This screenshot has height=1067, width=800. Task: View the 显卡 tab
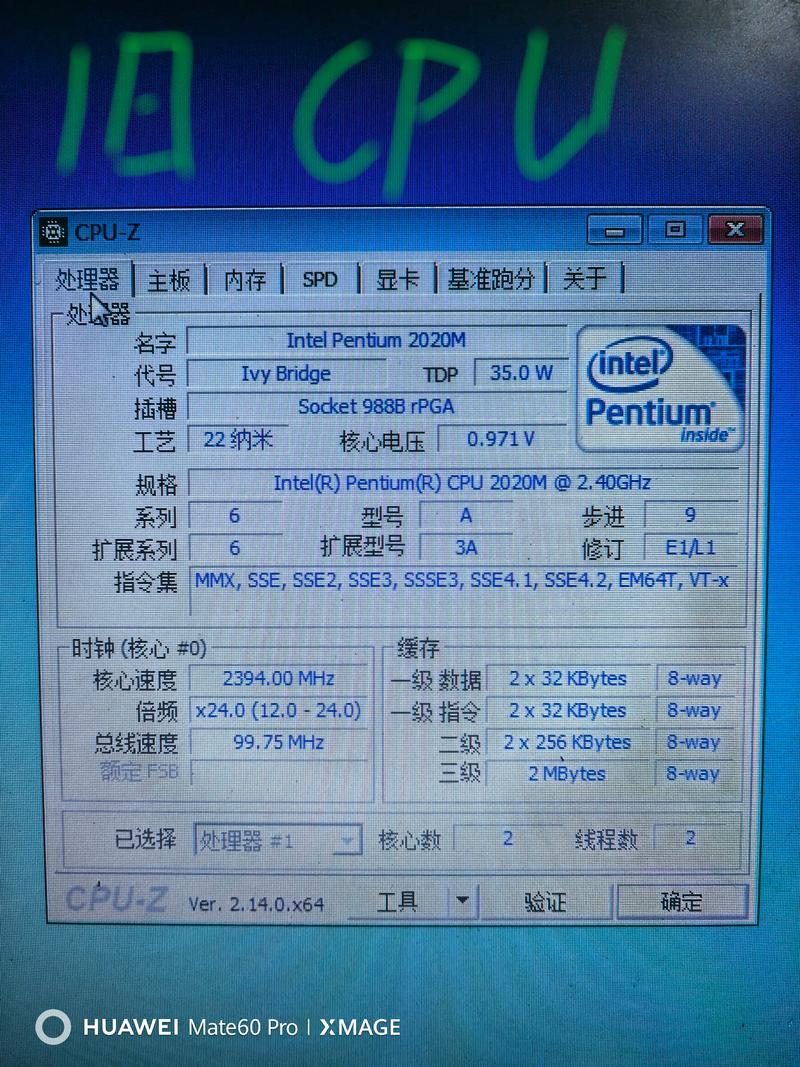pos(396,280)
